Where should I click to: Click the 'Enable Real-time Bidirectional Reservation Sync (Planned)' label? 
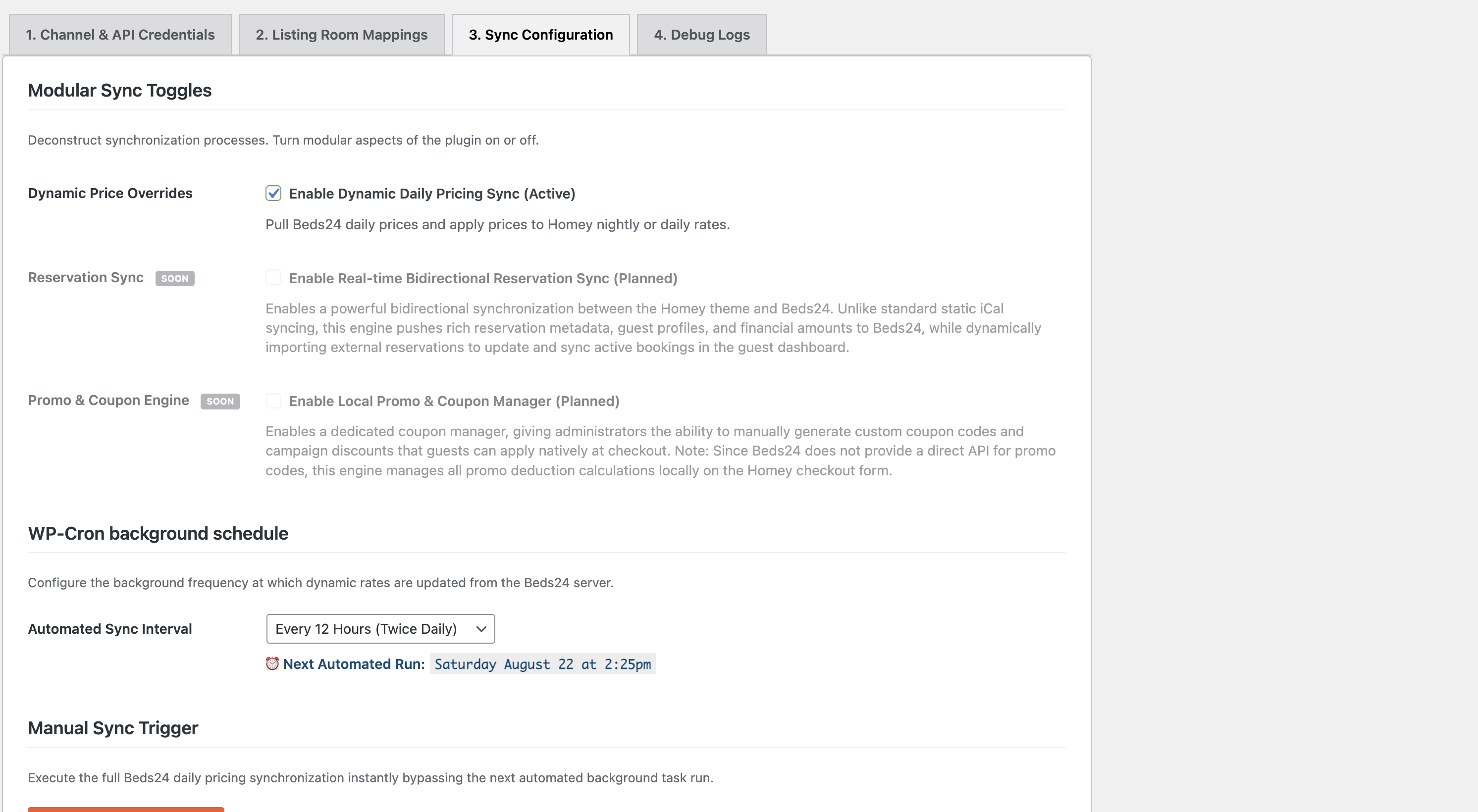coord(483,278)
